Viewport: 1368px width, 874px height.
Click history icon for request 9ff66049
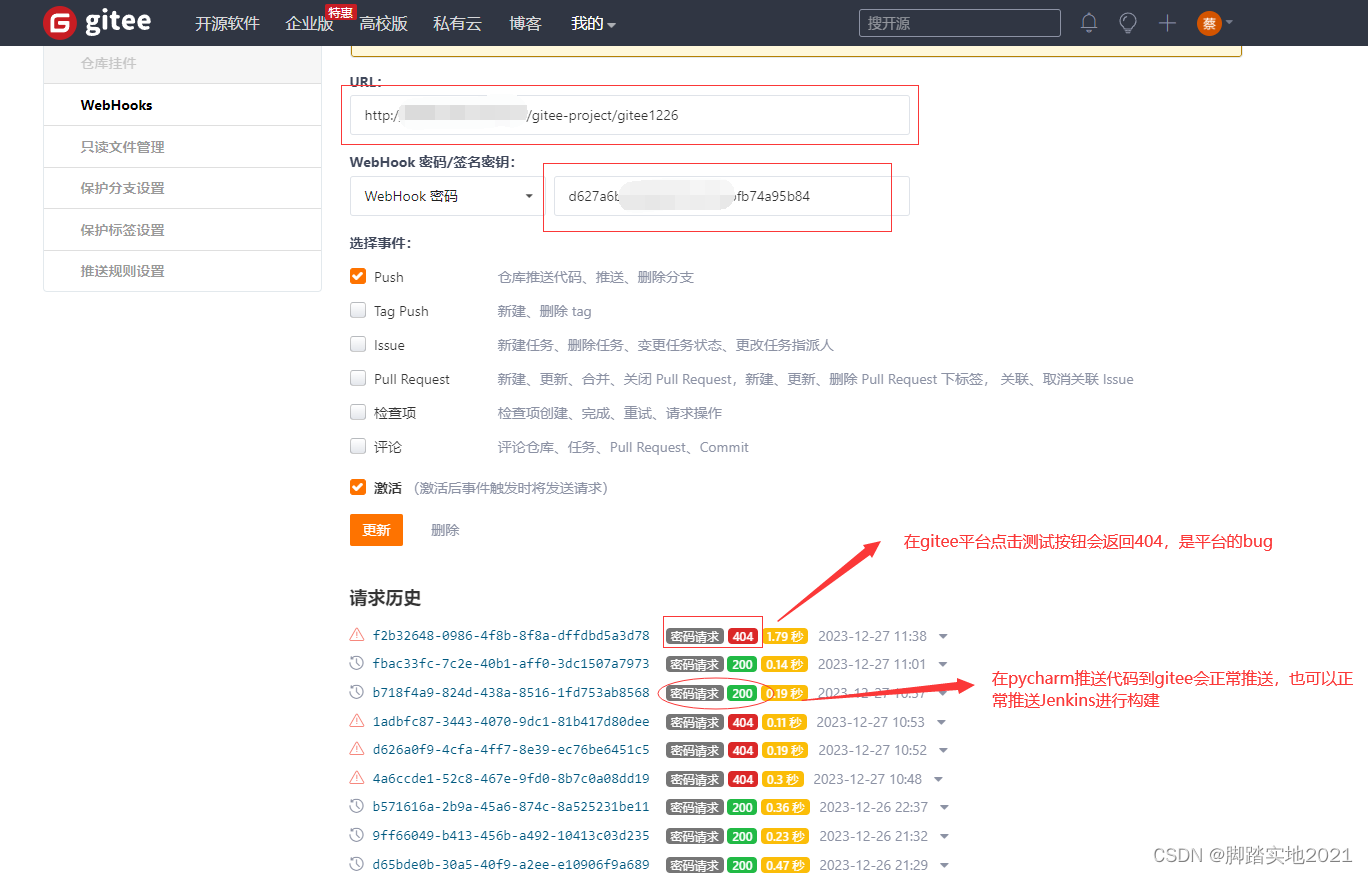(x=357, y=835)
